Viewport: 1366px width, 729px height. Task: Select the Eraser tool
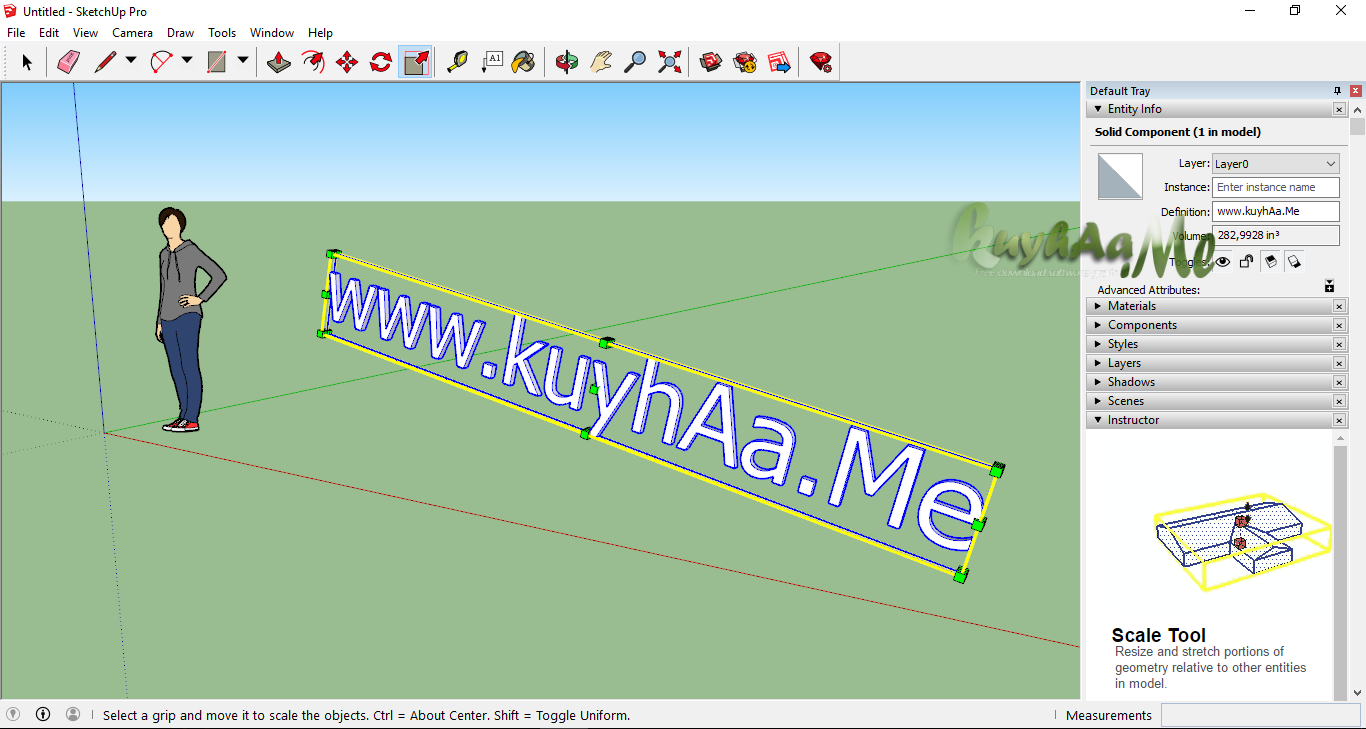68,62
